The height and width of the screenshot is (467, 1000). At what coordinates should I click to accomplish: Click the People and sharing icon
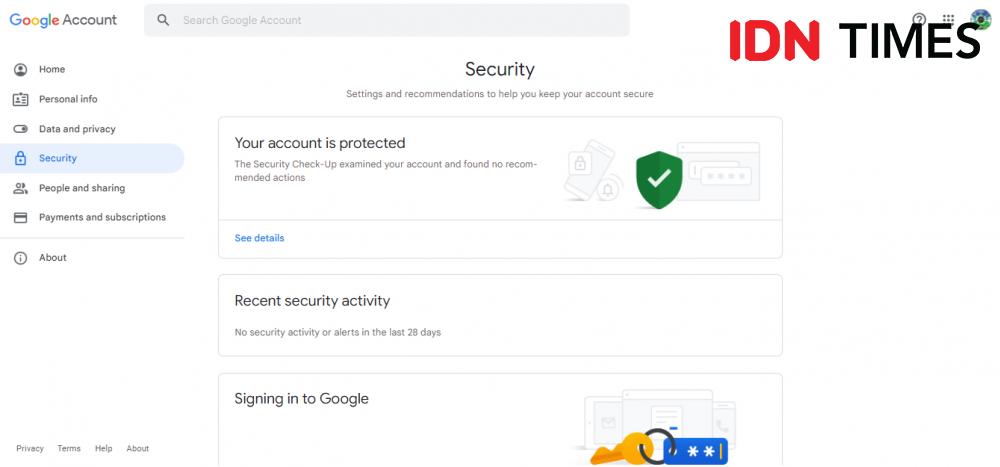(20, 188)
